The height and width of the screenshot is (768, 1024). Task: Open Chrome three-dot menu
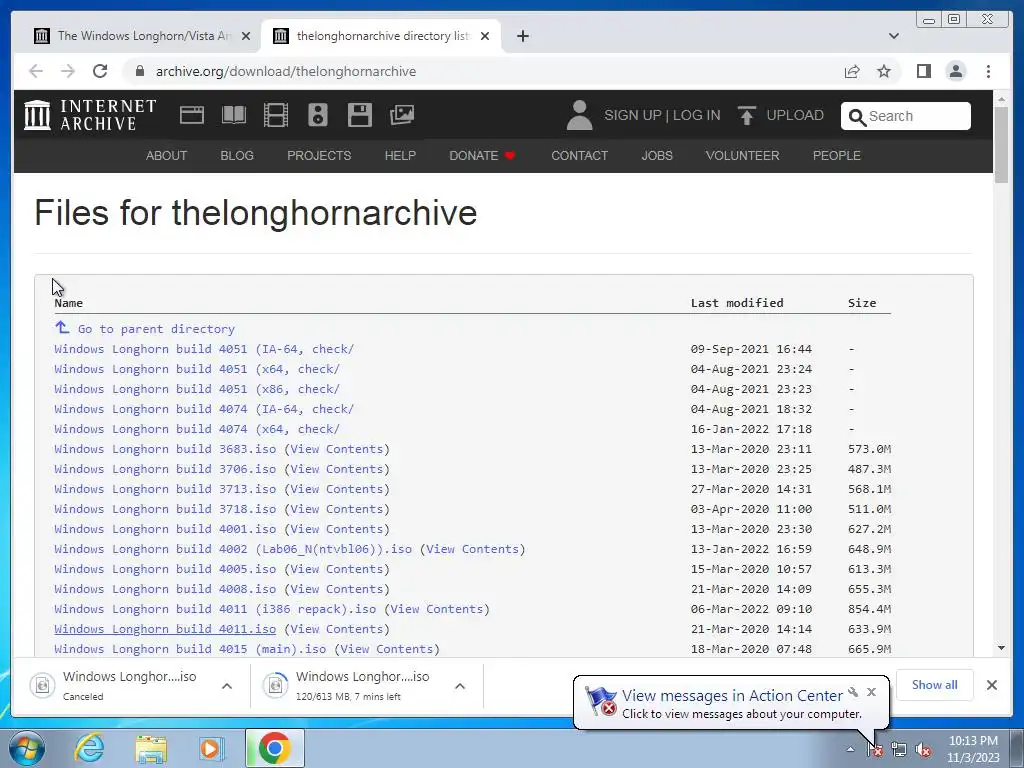(988, 71)
